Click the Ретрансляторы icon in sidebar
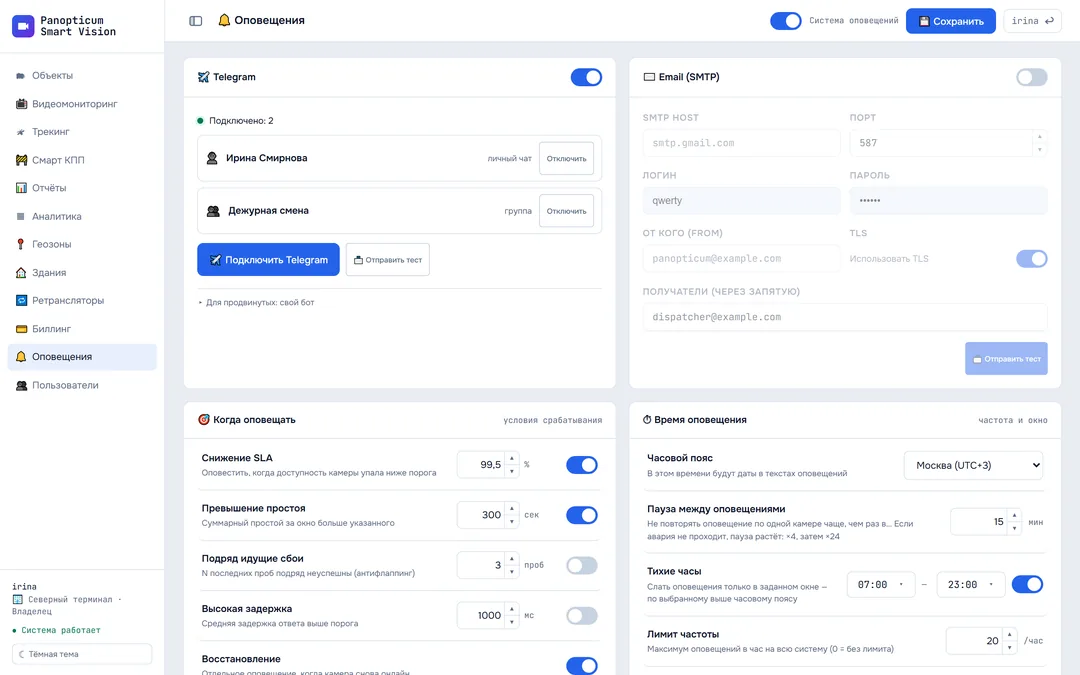 coord(21,300)
